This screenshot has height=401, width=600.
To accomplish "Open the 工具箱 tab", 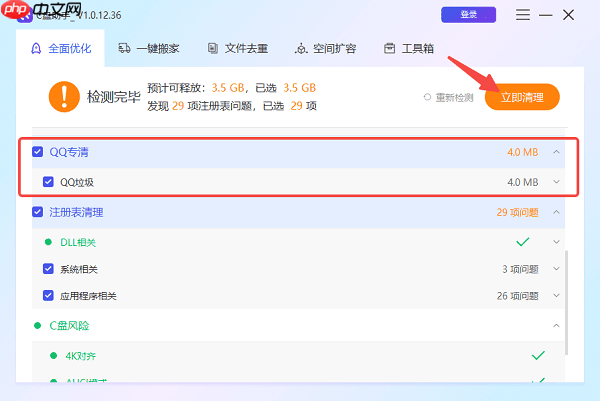I will tap(409, 49).
